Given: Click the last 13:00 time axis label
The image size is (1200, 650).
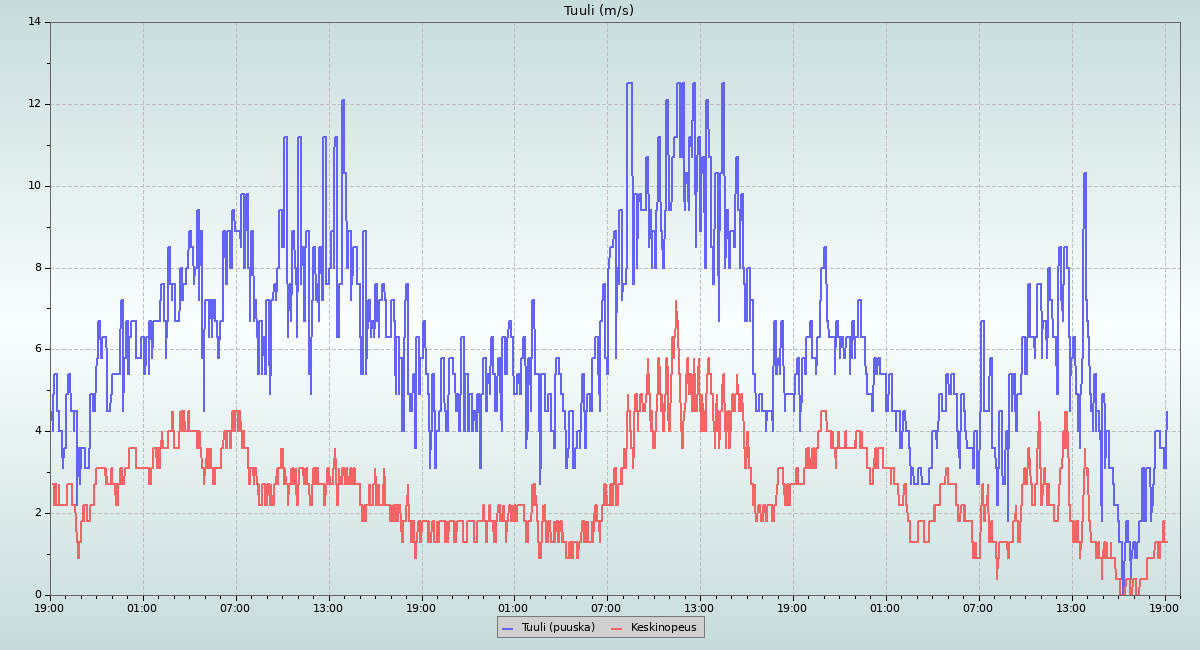Looking at the screenshot, I should coord(1071,607).
